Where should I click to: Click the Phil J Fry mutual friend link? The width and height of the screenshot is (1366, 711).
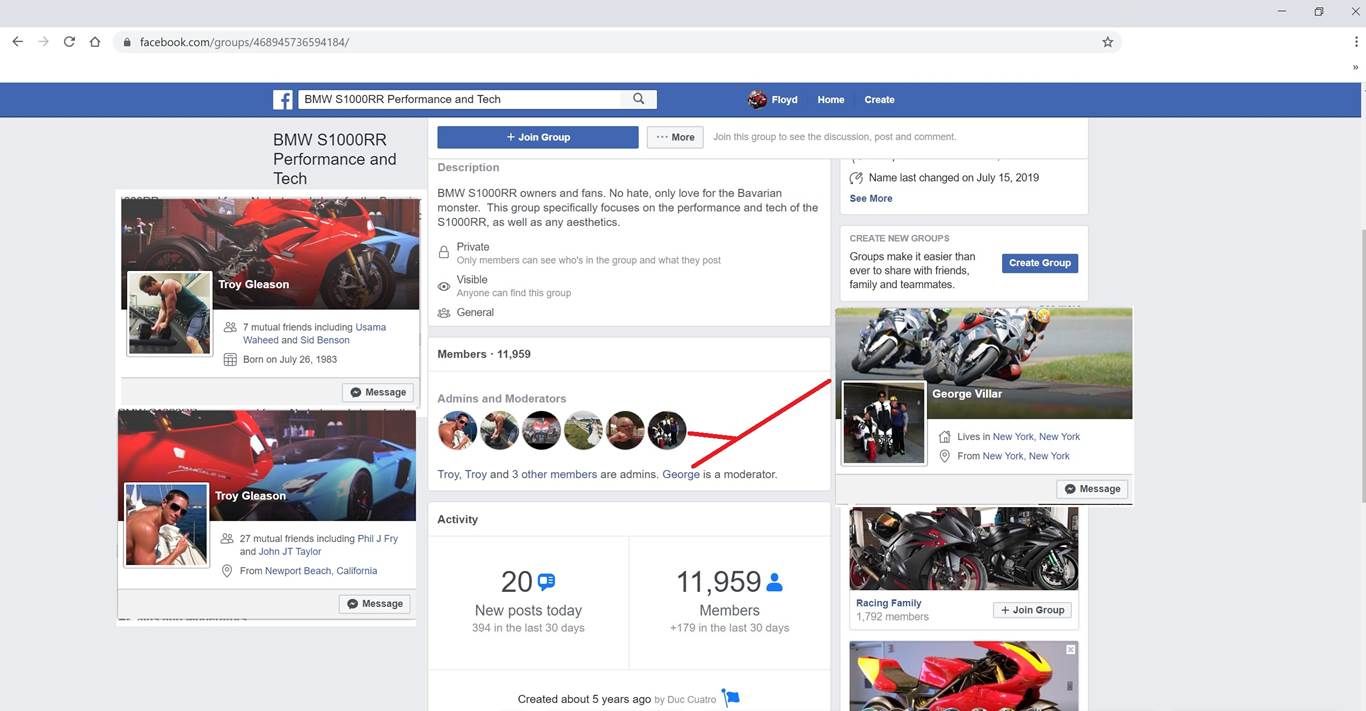coord(378,539)
